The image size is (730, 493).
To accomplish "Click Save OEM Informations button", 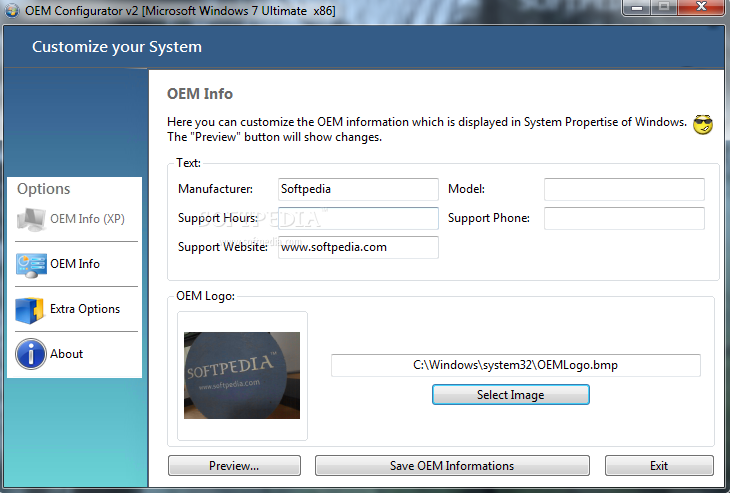I will point(452,466).
